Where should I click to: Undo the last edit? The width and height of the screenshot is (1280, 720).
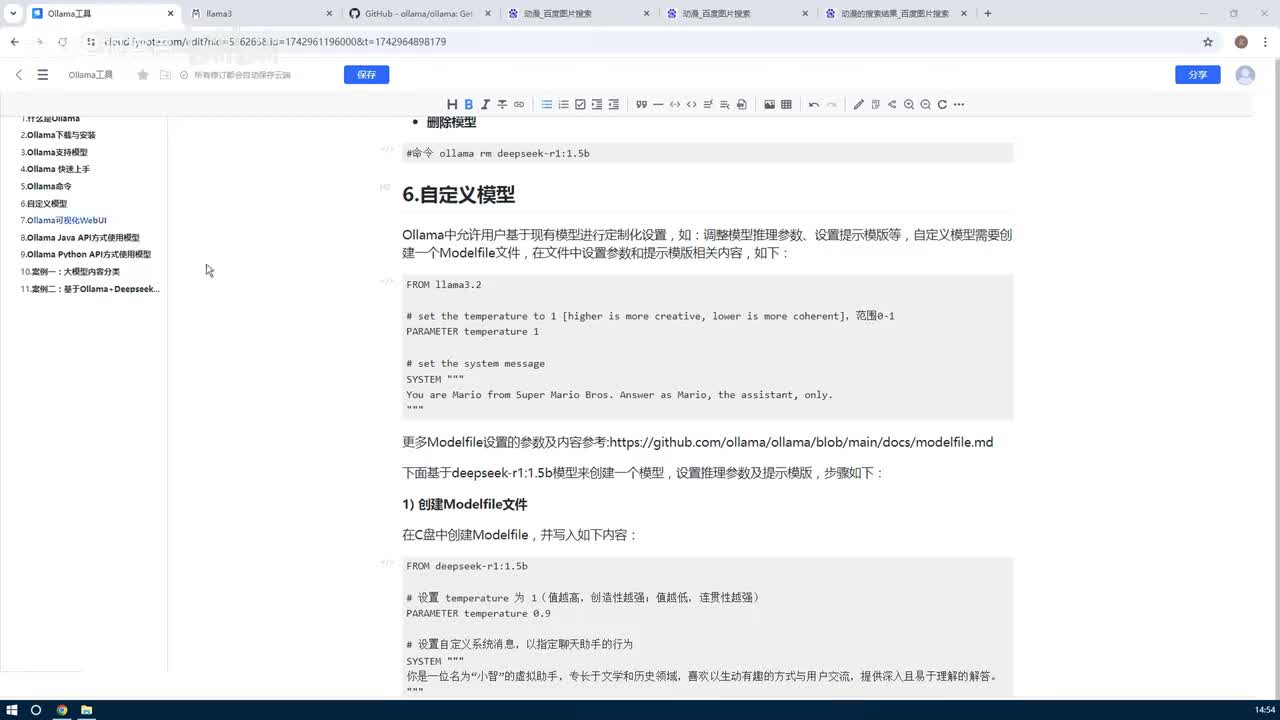[814, 104]
